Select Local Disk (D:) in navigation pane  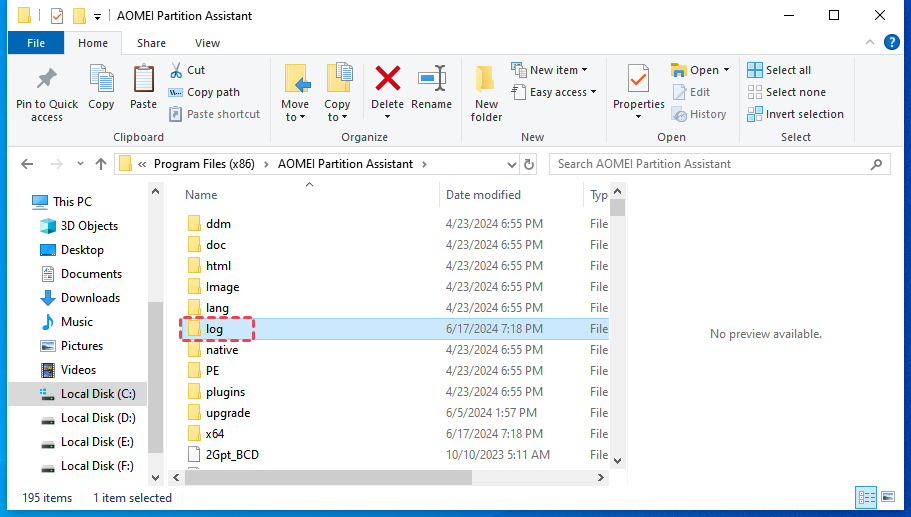coord(88,418)
